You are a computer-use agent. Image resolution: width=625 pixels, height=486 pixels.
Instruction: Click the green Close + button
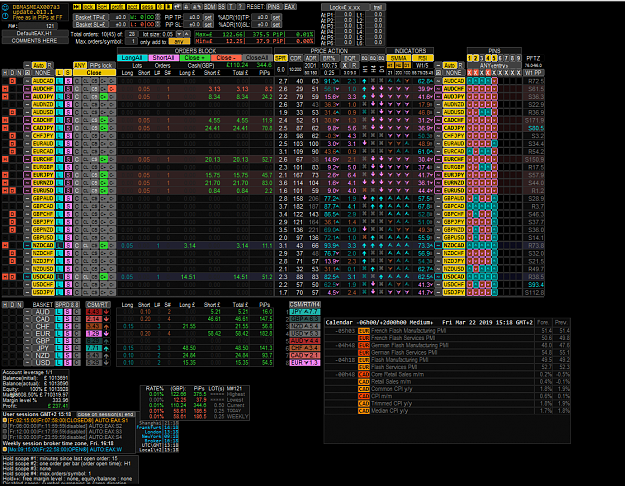194,58
